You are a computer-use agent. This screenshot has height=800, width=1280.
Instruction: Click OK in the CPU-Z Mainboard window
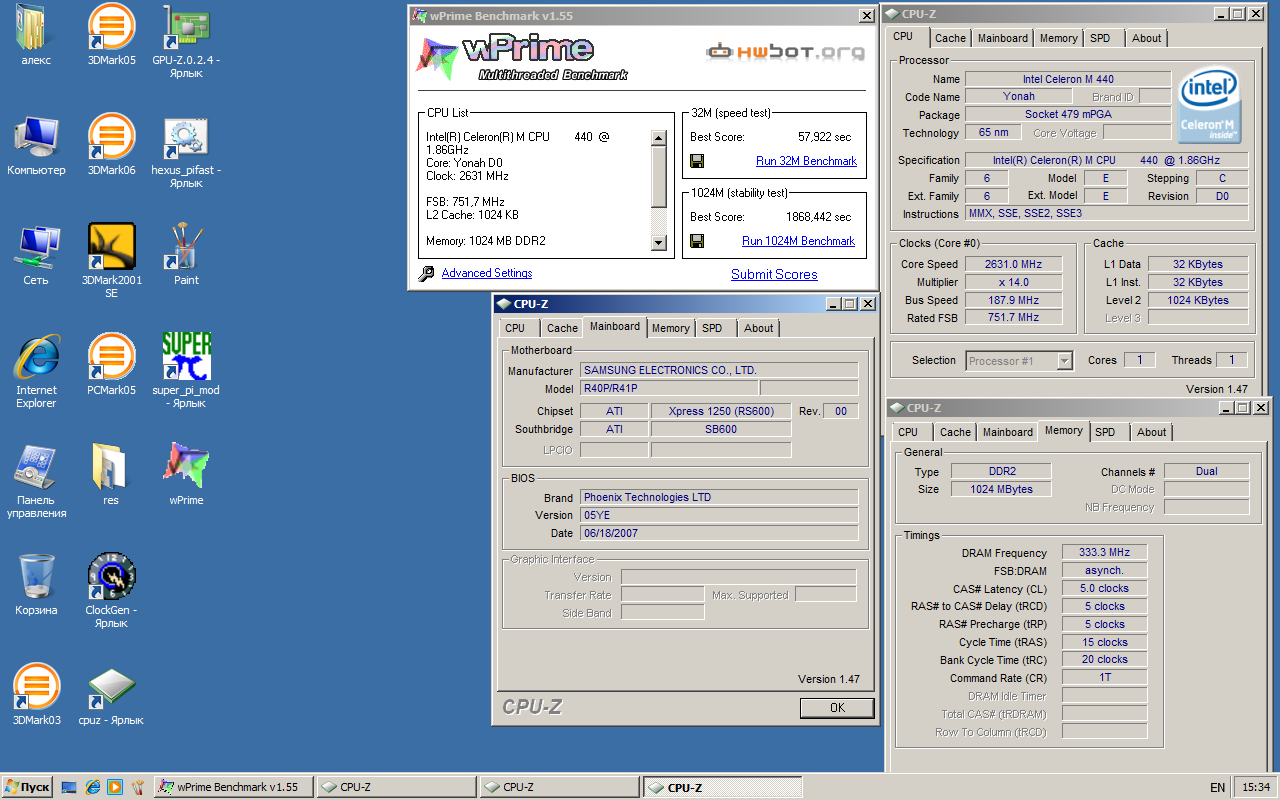click(837, 708)
